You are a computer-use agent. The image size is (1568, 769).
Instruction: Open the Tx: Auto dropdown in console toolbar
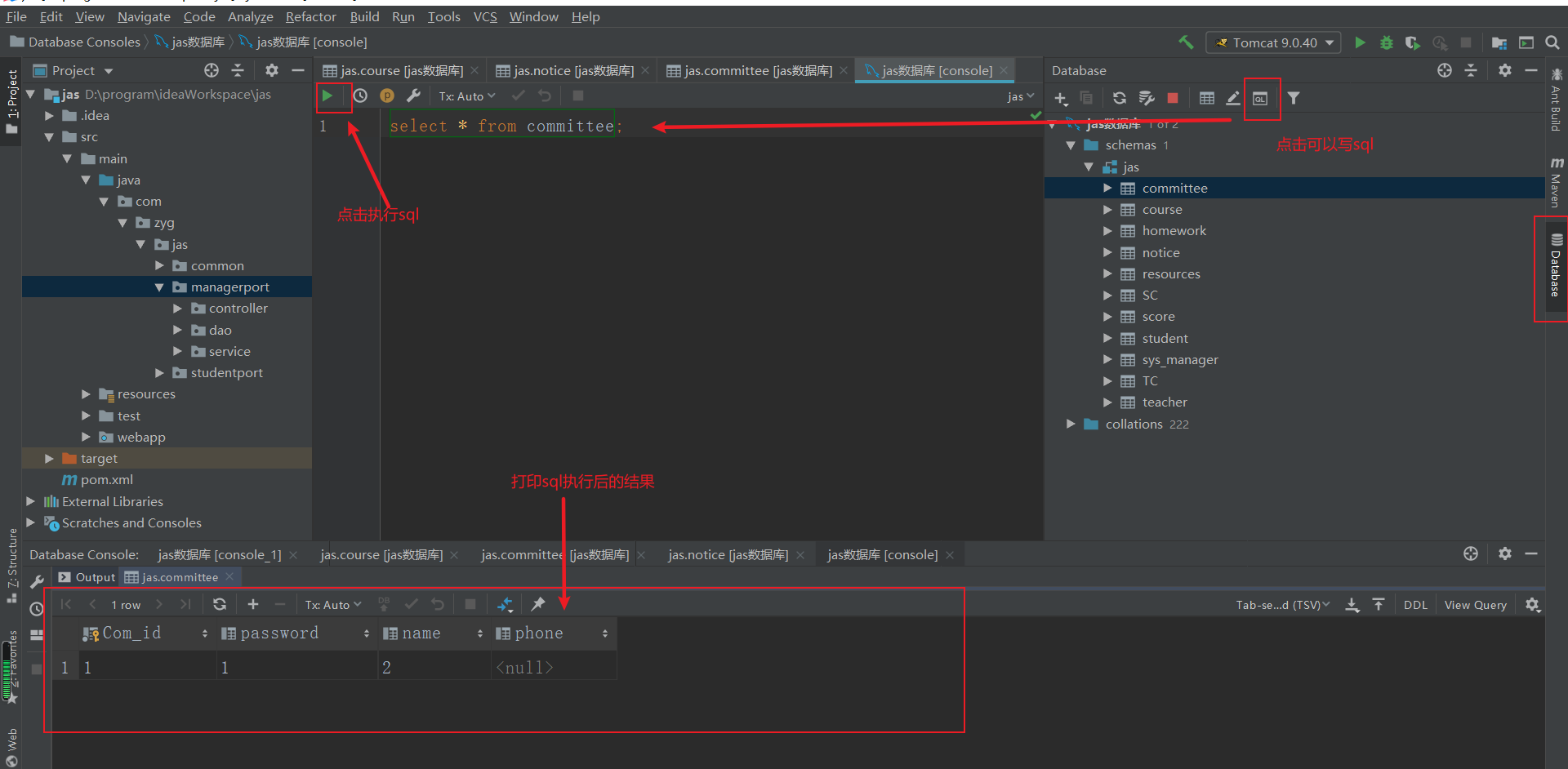pos(467,96)
